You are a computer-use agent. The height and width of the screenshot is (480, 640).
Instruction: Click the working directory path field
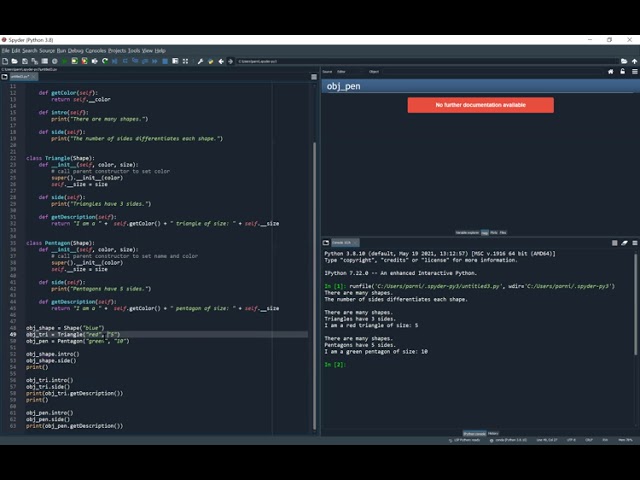coord(427,61)
